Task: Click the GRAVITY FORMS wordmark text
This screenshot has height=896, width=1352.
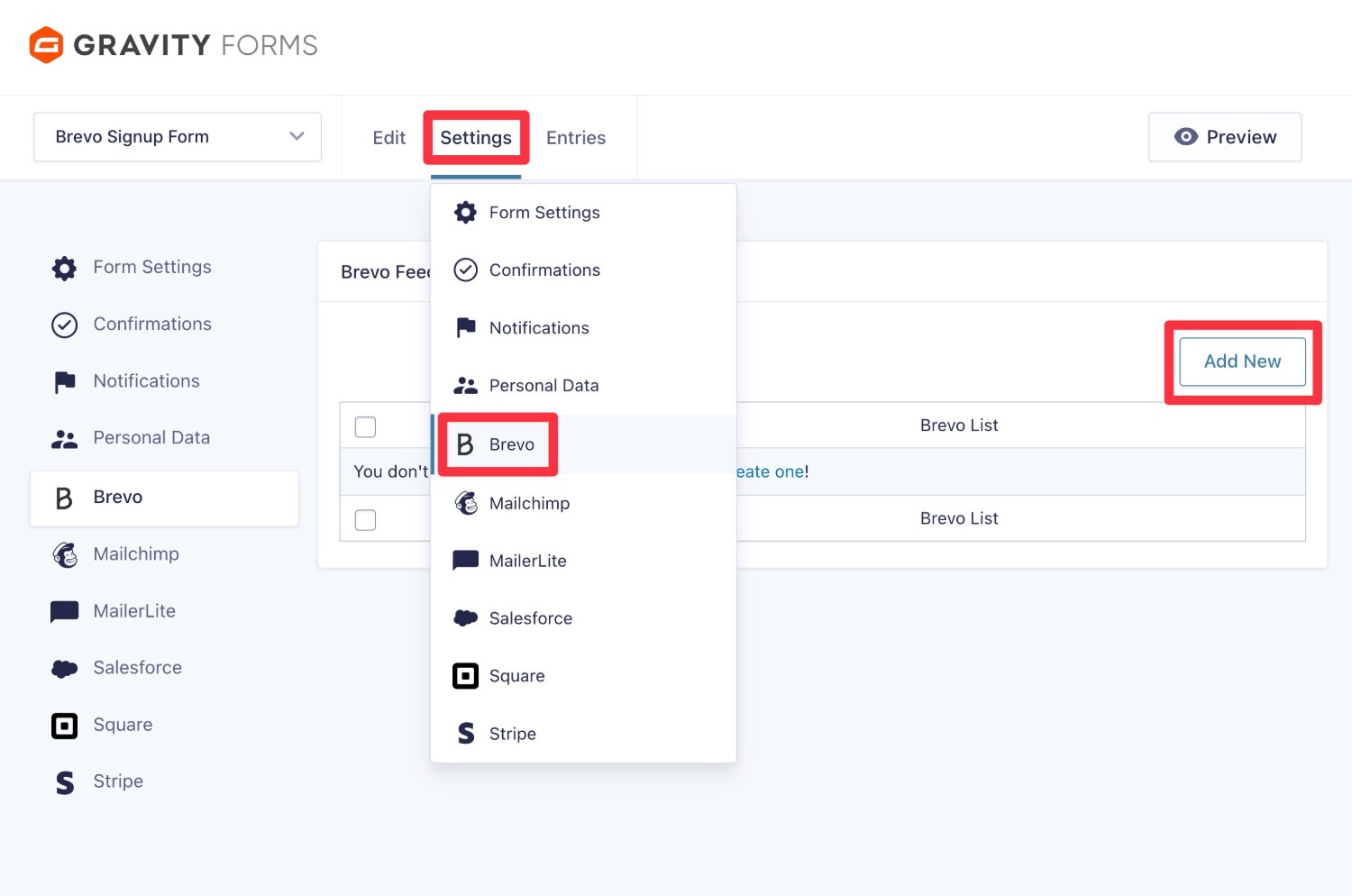Action: coord(196,45)
